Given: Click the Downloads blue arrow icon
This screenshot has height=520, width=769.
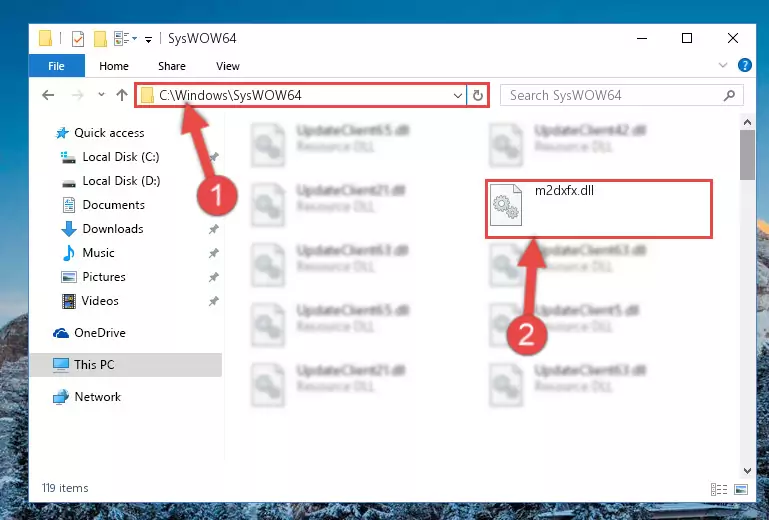Looking at the screenshot, I should tap(69, 229).
